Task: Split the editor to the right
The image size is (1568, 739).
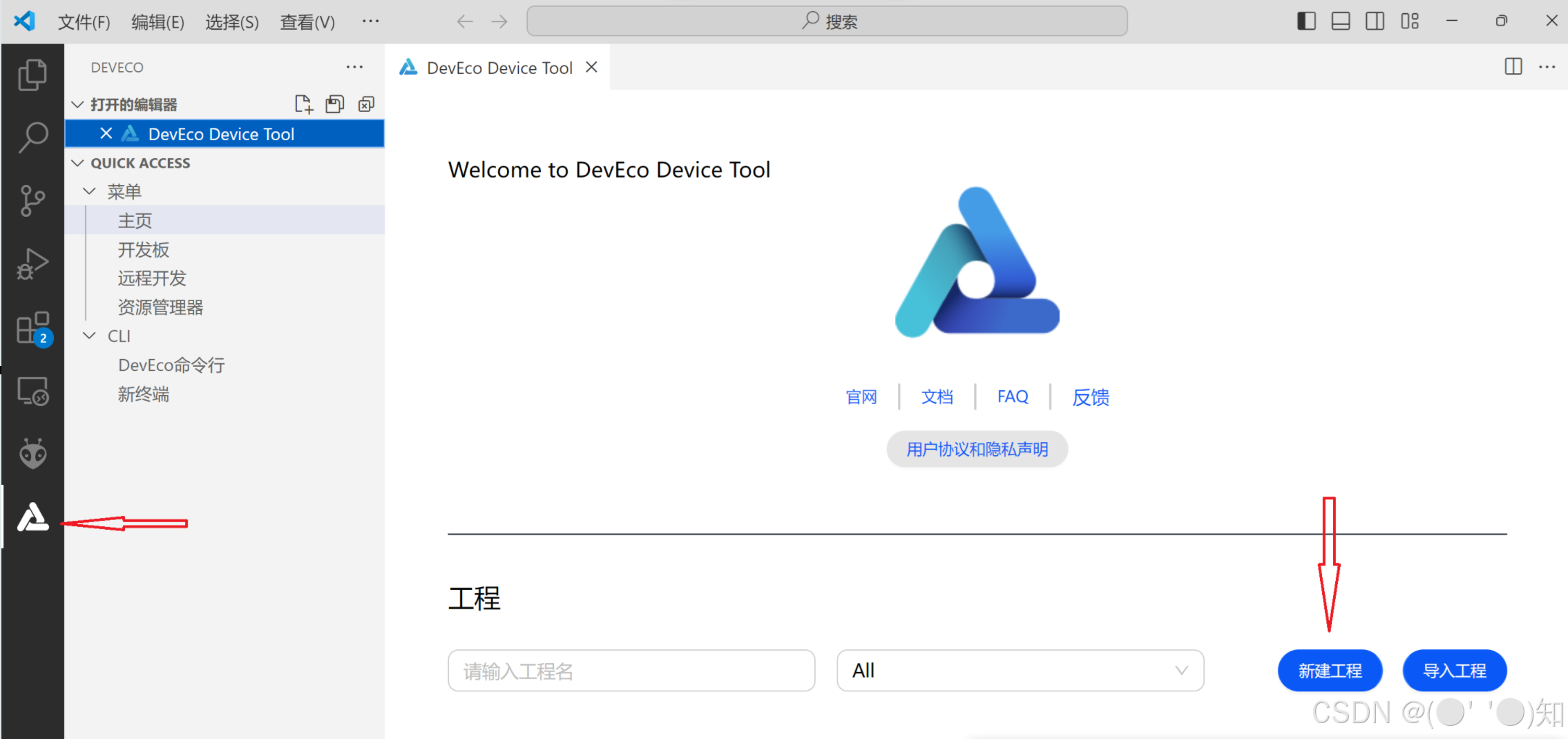Action: point(1513,66)
